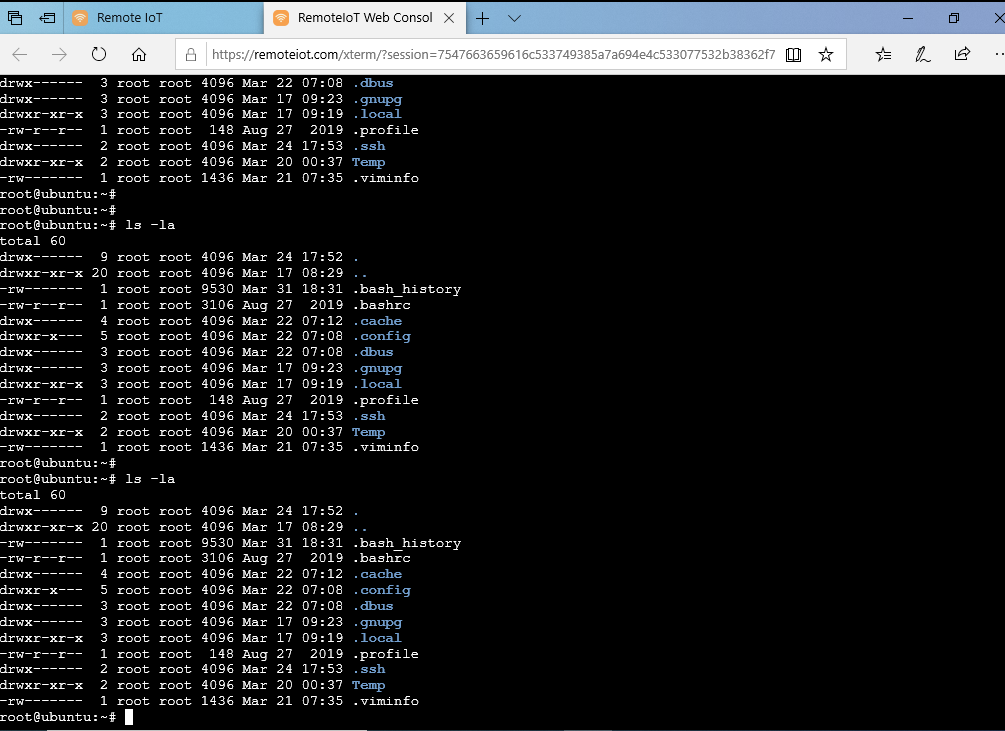Click the Back navigation button

point(20,54)
